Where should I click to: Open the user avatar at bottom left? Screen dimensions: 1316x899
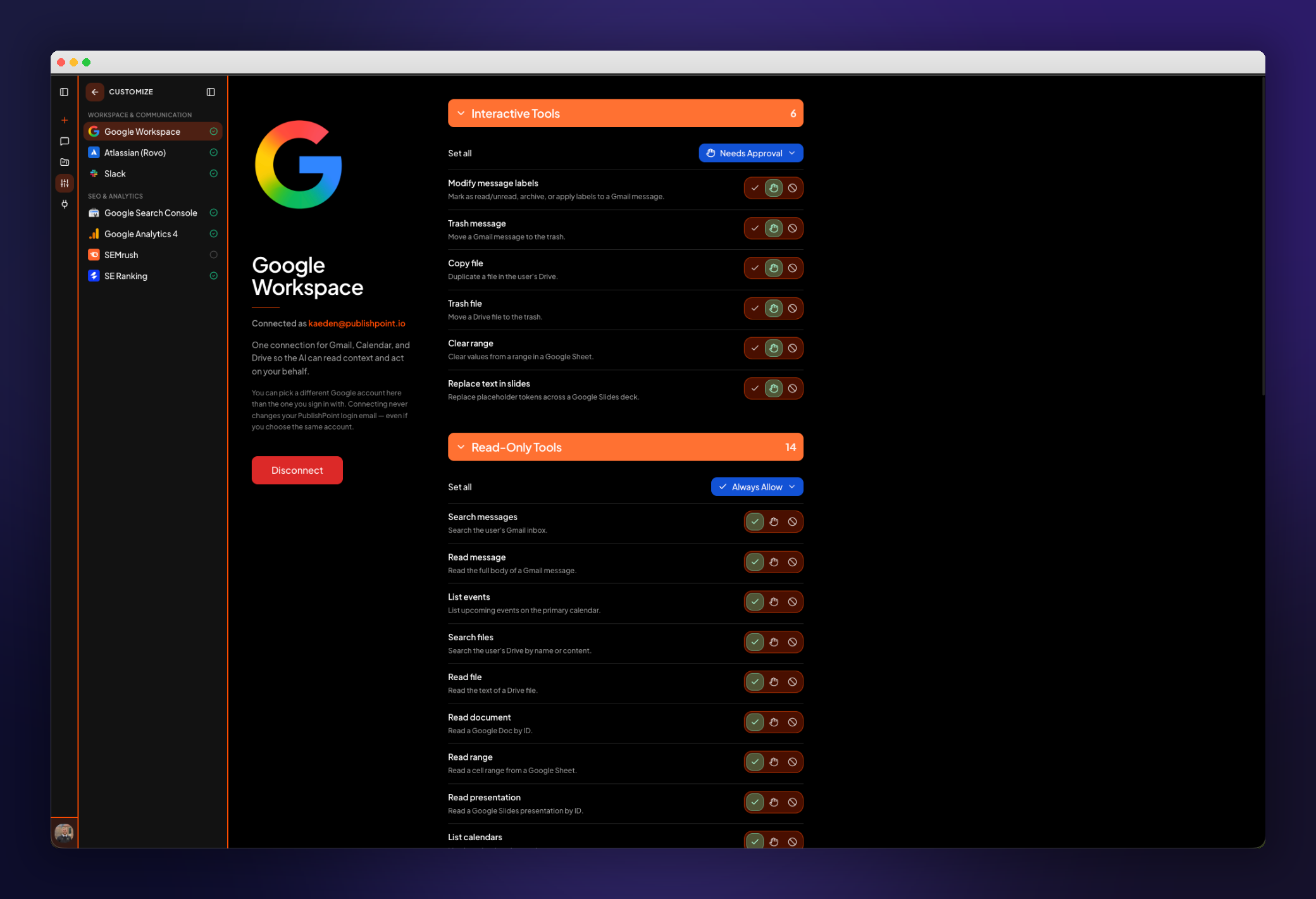pos(64,833)
